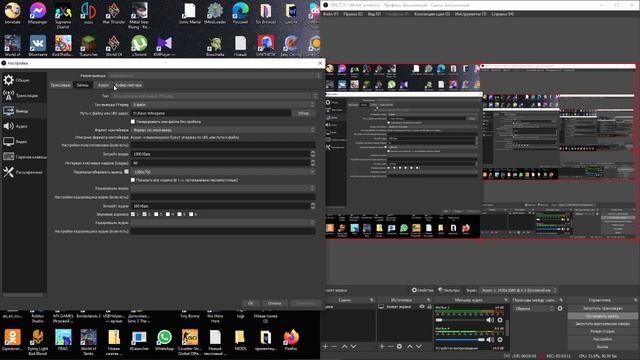Toggle audio track 2 checkbox

(144, 214)
